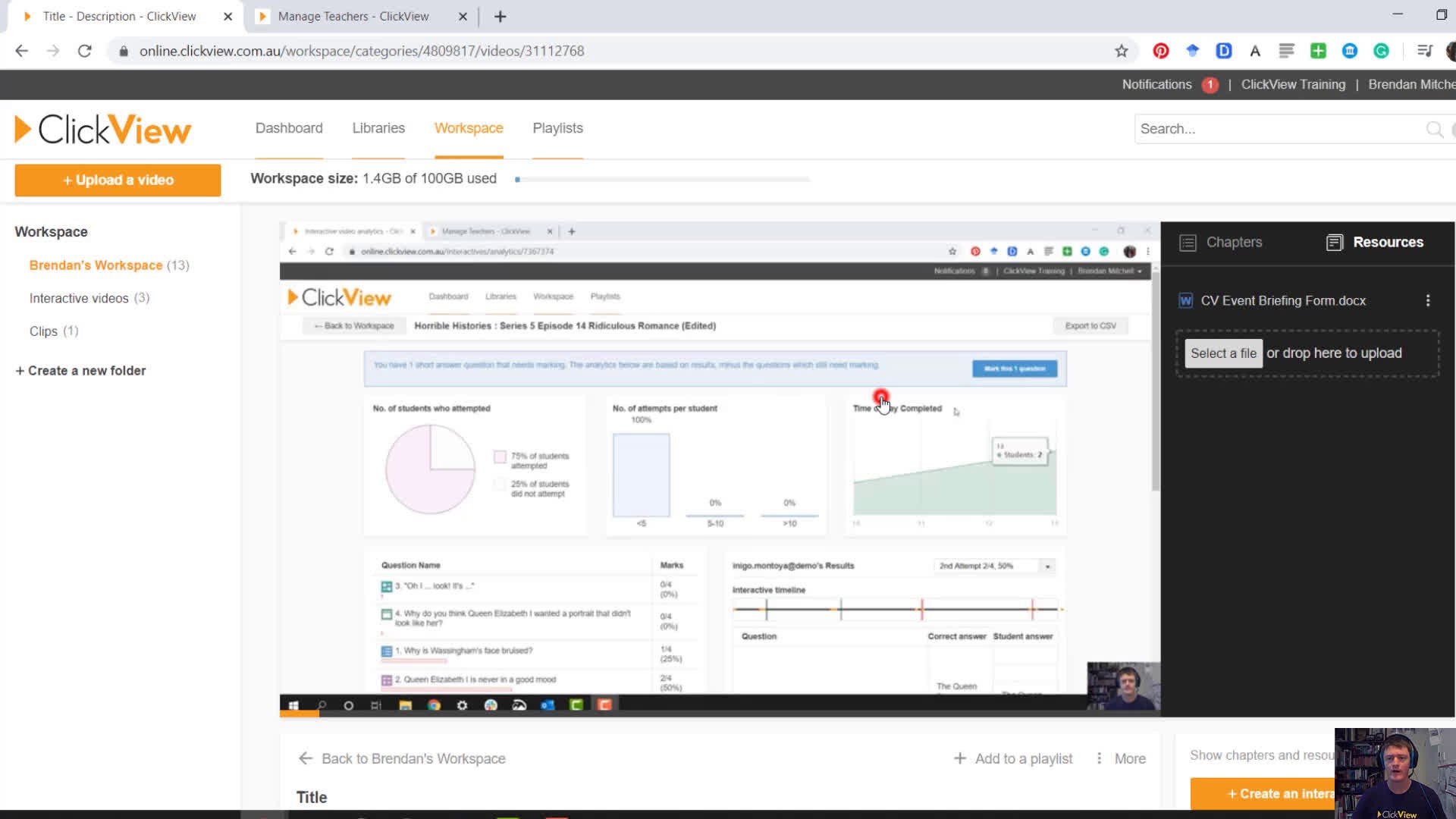Close the Title - Description tab
The height and width of the screenshot is (819, 1456).
click(227, 17)
